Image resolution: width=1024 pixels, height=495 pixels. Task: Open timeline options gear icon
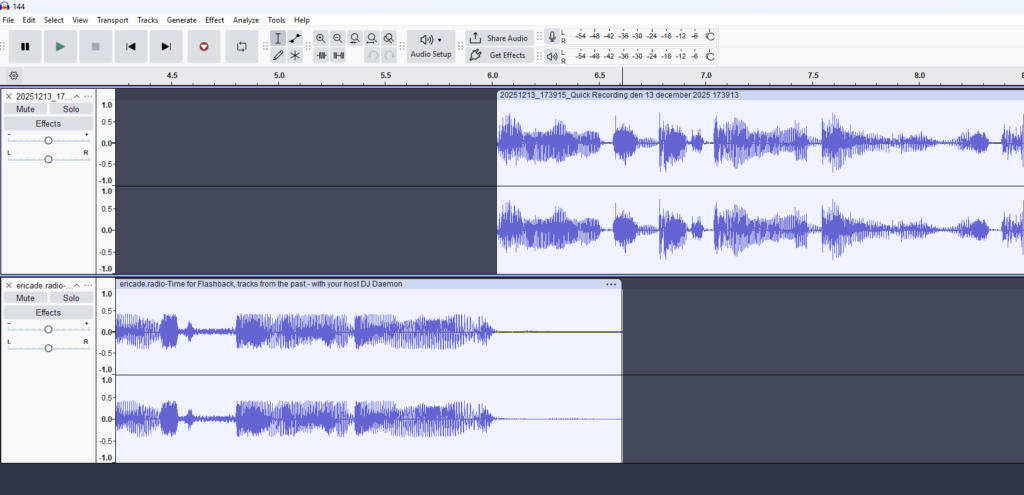pos(13,76)
